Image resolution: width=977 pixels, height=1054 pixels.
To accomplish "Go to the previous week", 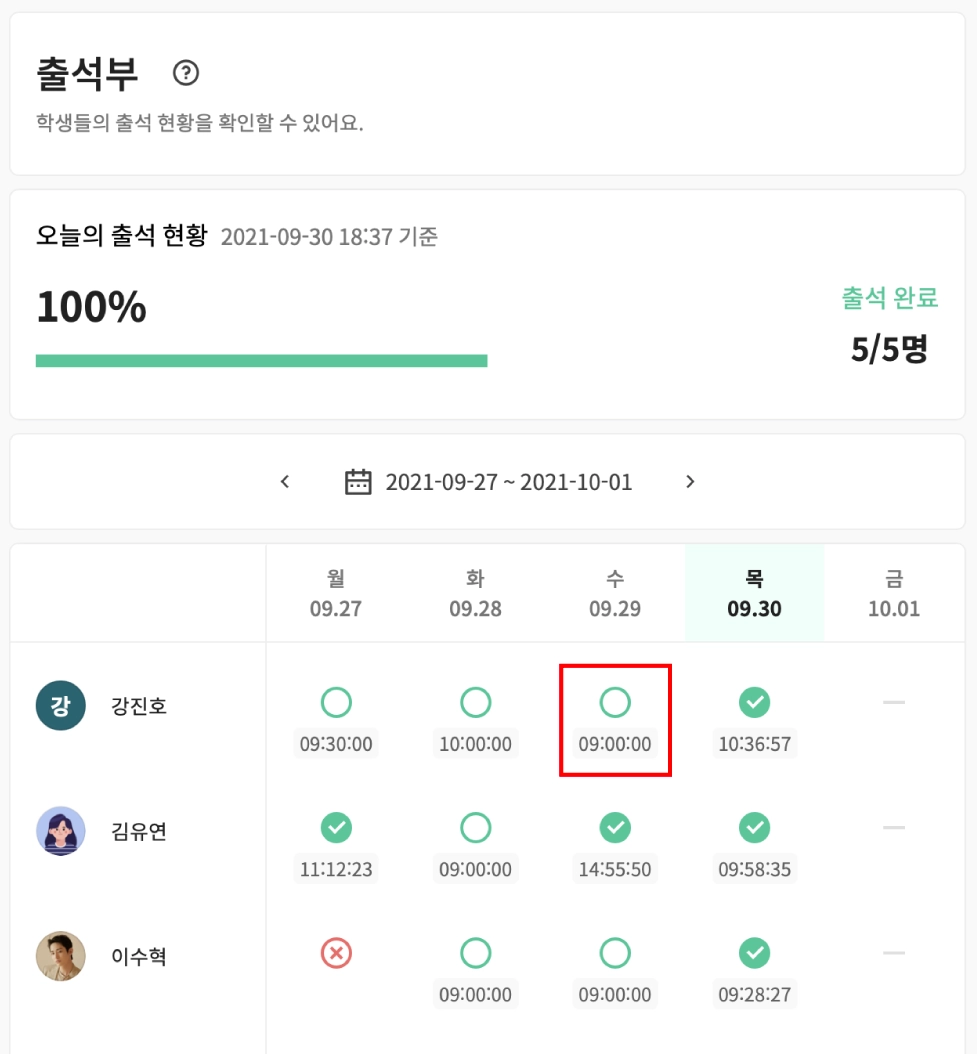I will (285, 482).
